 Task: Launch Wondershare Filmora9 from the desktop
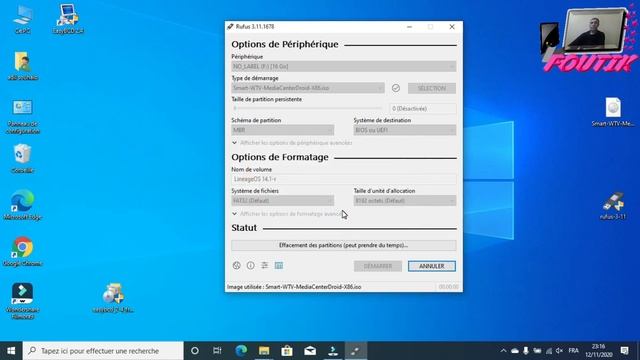(22, 300)
